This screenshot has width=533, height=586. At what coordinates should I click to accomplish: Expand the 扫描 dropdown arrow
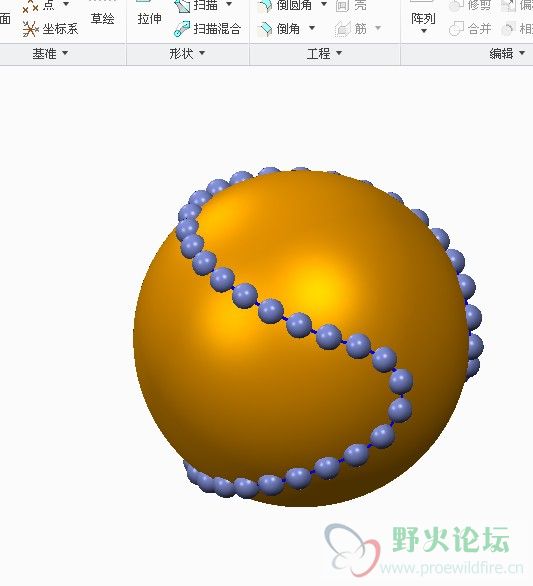[229, 4]
